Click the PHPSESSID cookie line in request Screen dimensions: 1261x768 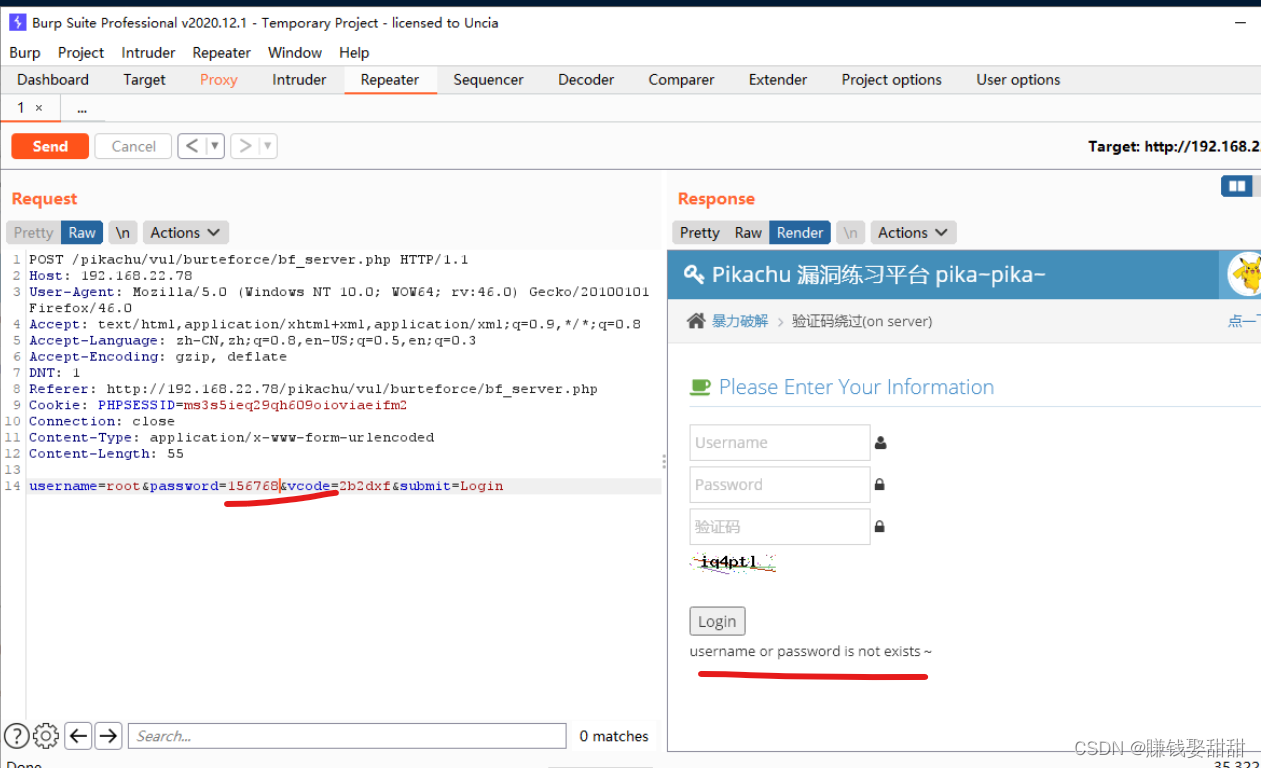click(218, 405)
